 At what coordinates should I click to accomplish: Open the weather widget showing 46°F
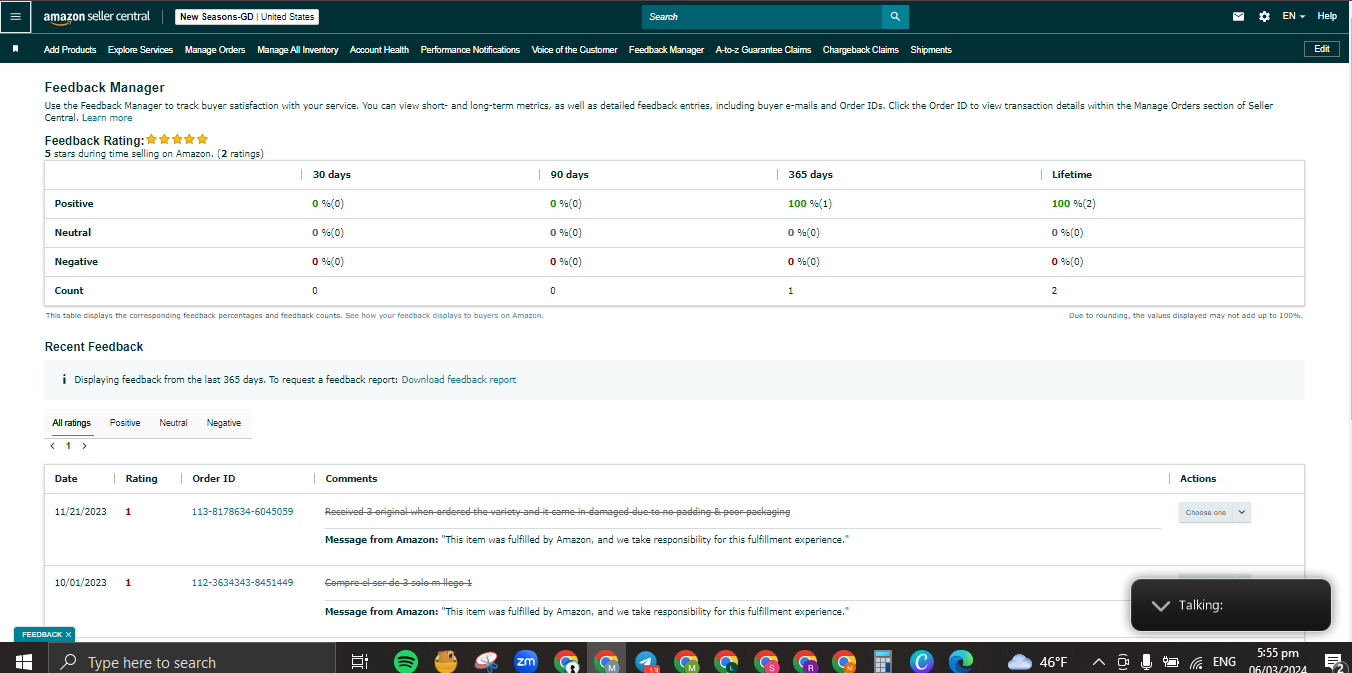pyautogui.click(x=1038, y=661)
